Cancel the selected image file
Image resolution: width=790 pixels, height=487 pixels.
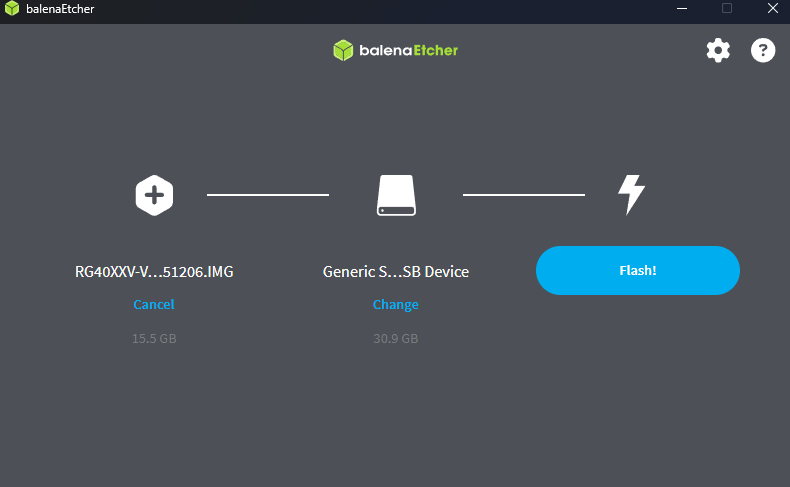154,304
